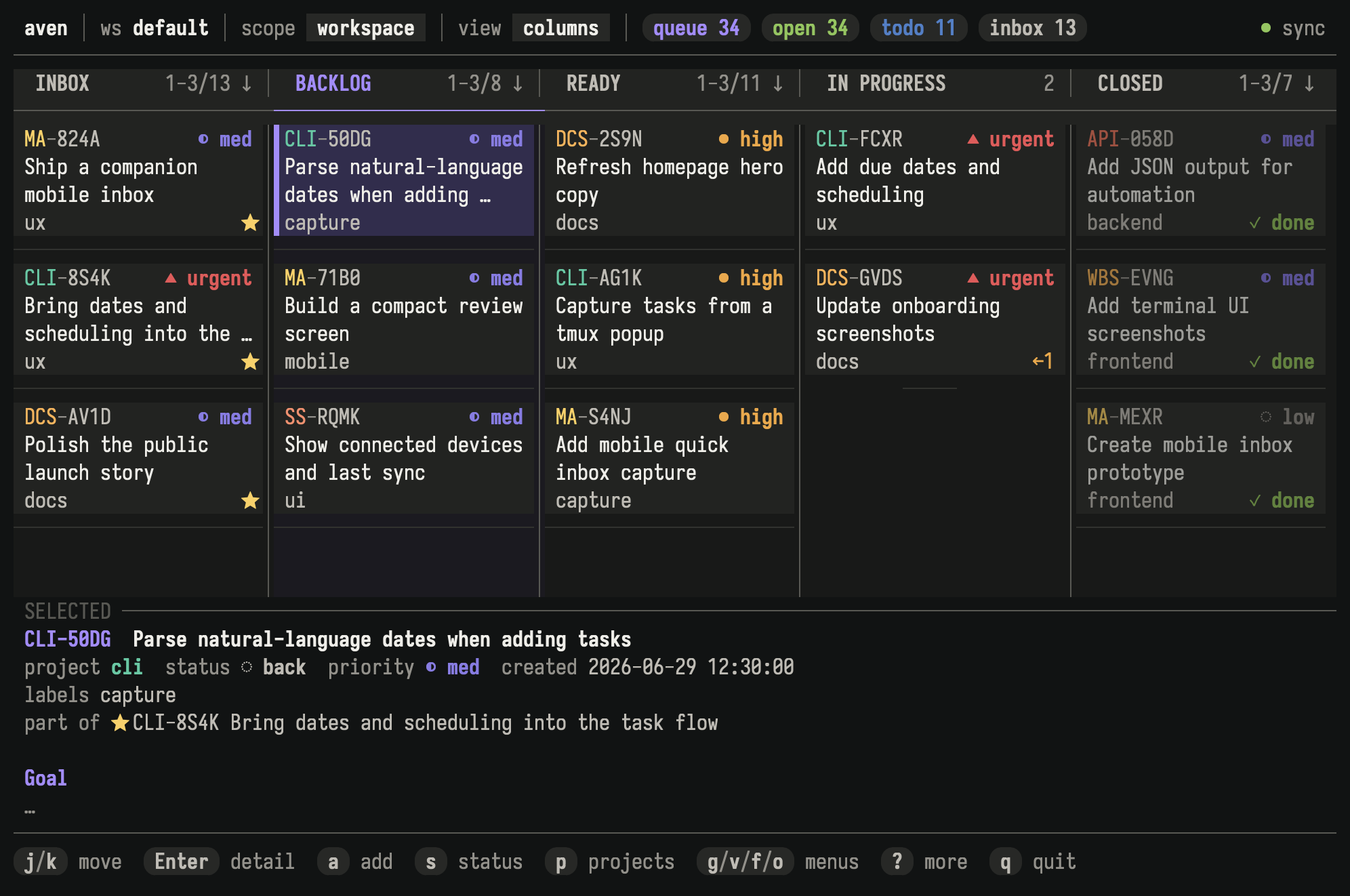Screen dimensions: 1350x896
Task: Click the ←1 dependency indicator on DCS-GVDS
Action: (x=1042, y=361)
